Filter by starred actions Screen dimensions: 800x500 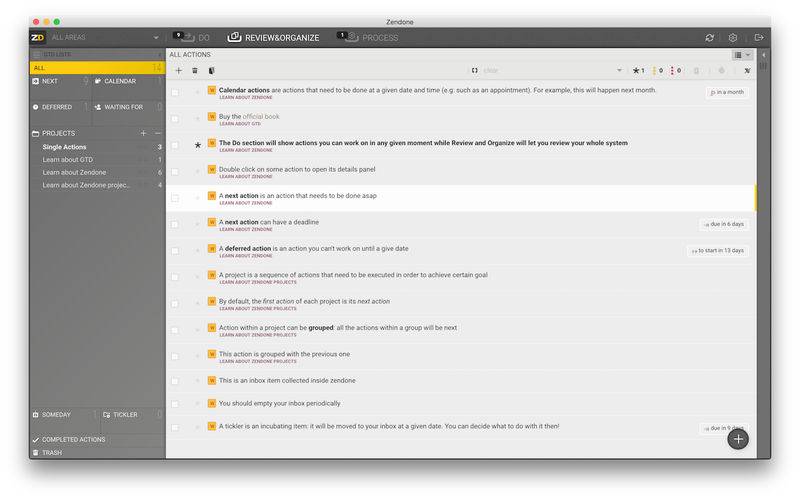pos(638,70)
